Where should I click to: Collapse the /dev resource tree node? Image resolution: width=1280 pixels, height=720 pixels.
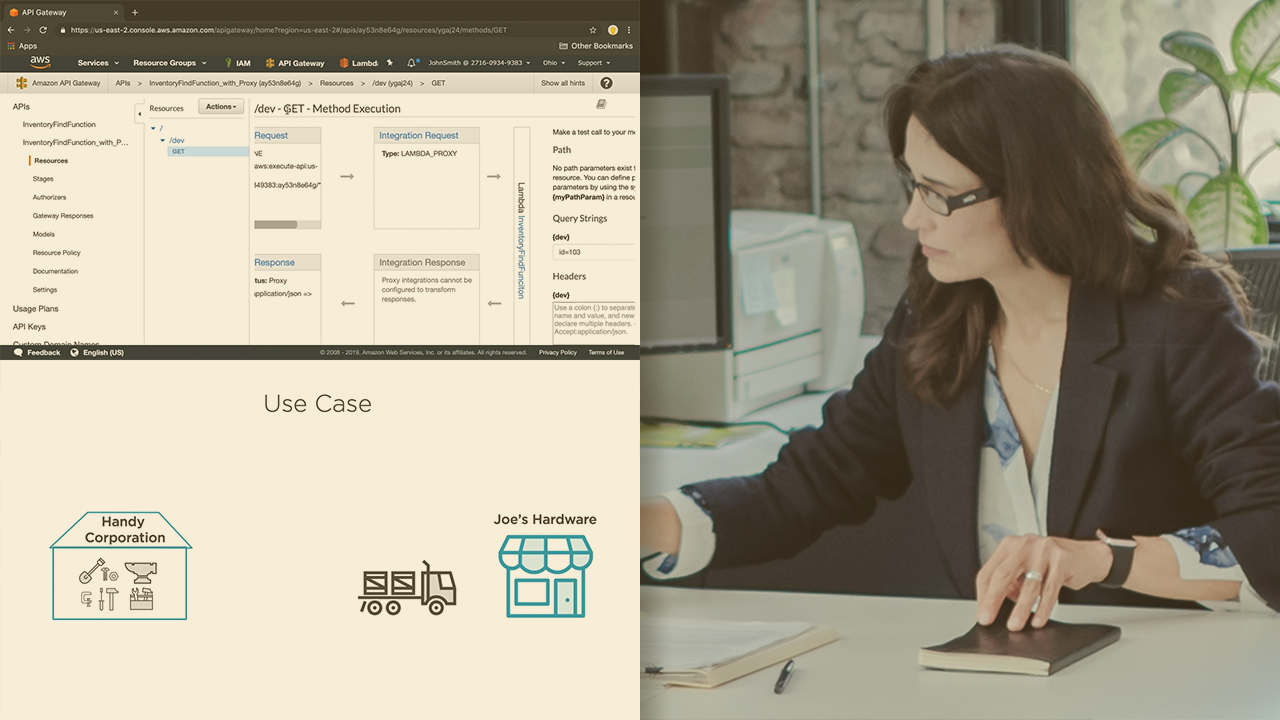pos(163,140)
